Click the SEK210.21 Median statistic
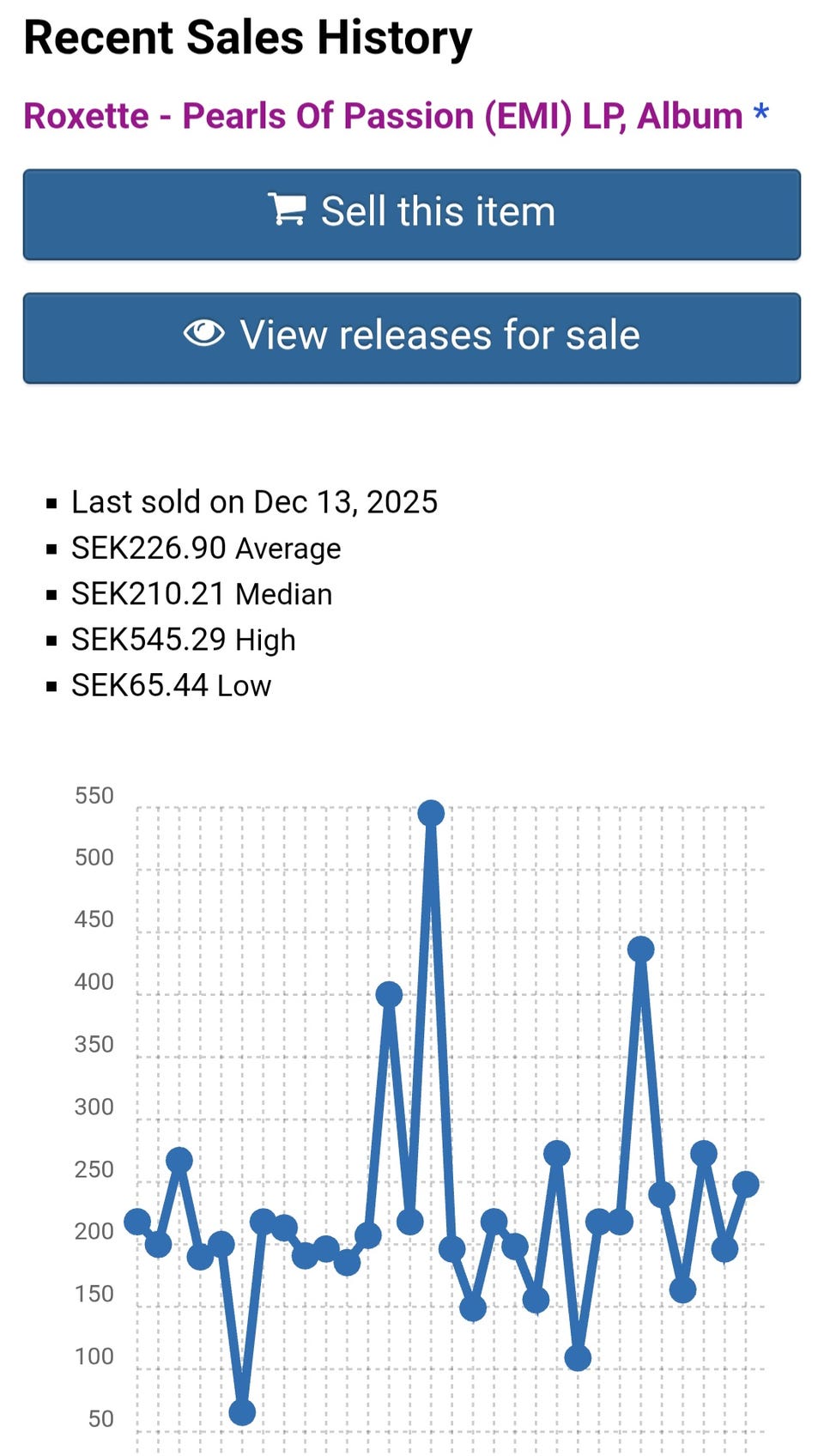Image resolution: width=824 pixels, height=1456 pixels. tap(202, 594)
